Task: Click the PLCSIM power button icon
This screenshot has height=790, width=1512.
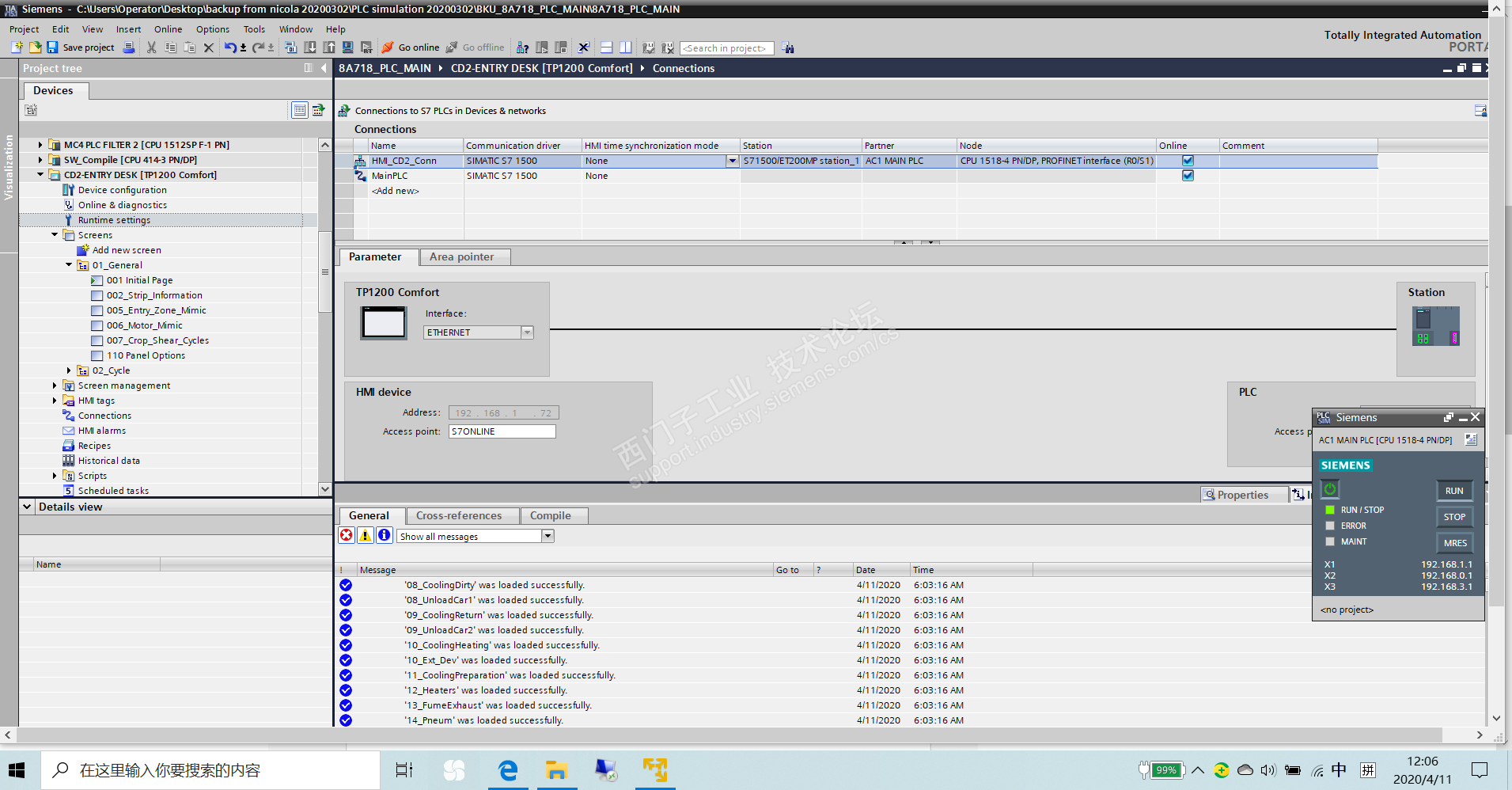Action: [x=1330, y=489]
